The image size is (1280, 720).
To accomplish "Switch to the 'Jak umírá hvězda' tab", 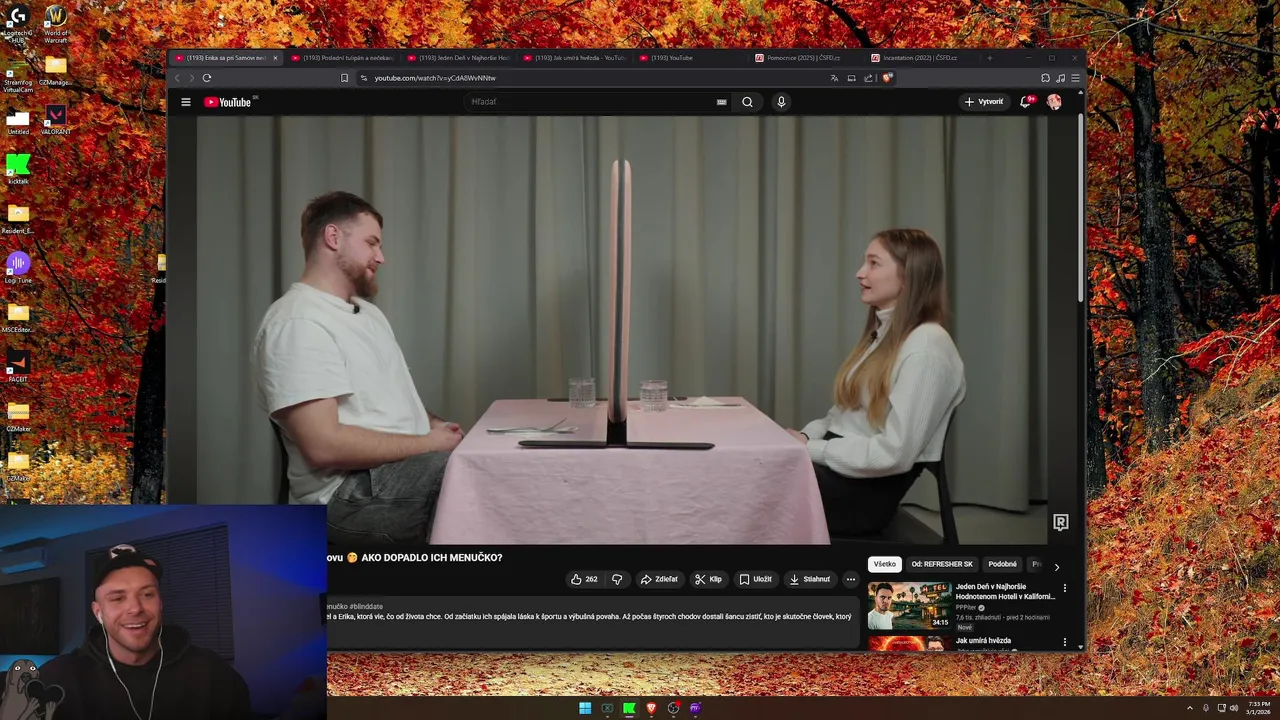I will (x=575, y=58).
